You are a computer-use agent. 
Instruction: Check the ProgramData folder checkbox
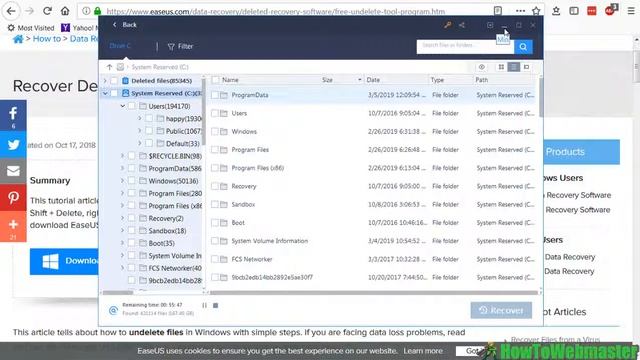point(215,95)
